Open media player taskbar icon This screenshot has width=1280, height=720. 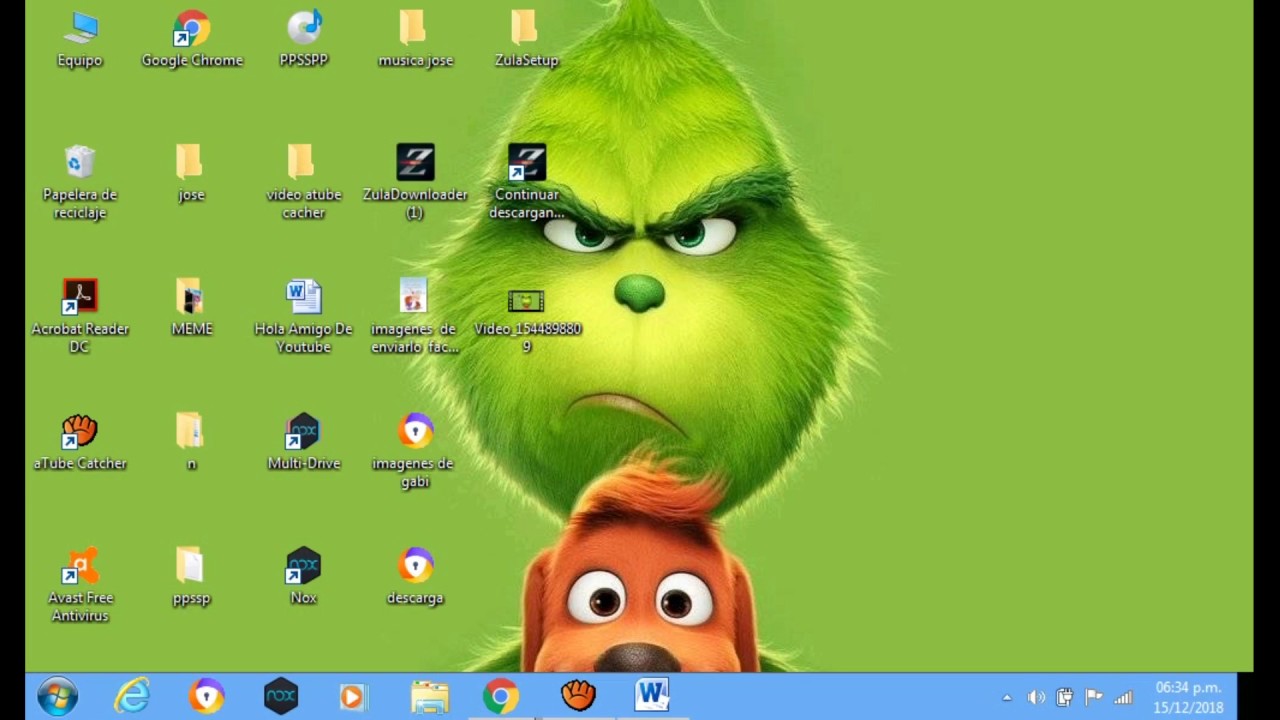(x=352, y=696)
